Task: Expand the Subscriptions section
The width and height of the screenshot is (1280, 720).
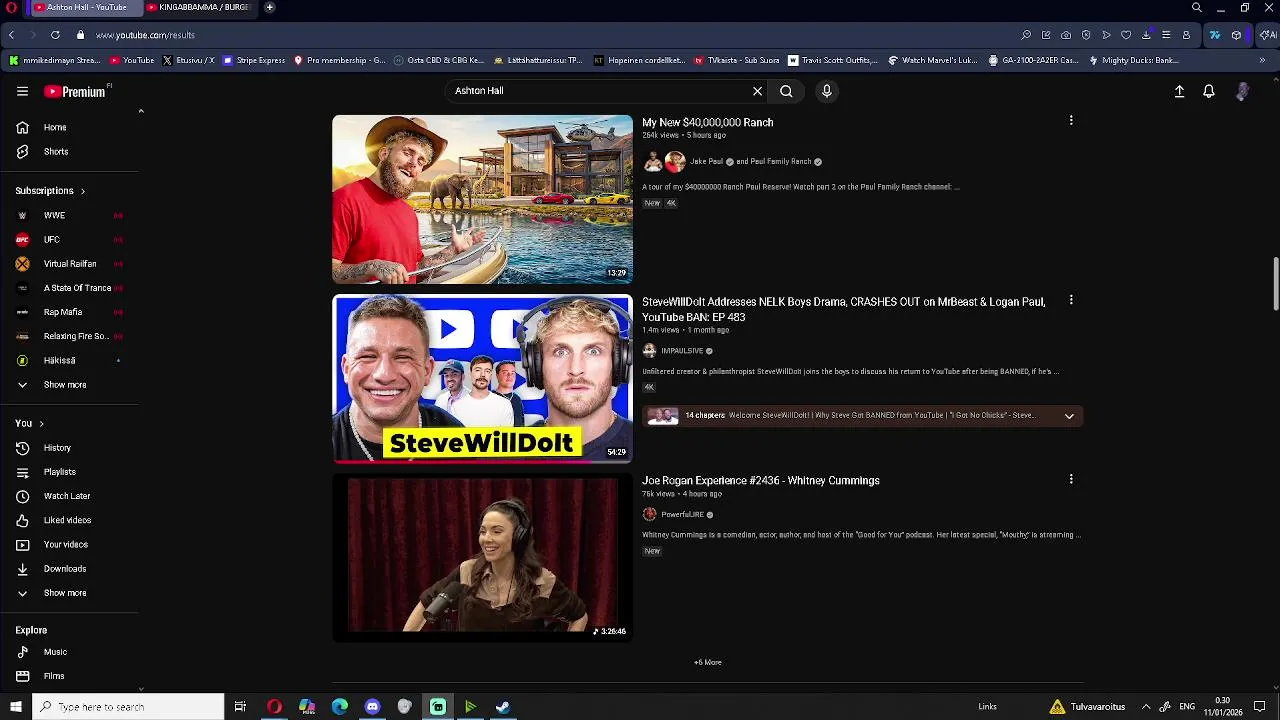Action: (x=50, y=190)
